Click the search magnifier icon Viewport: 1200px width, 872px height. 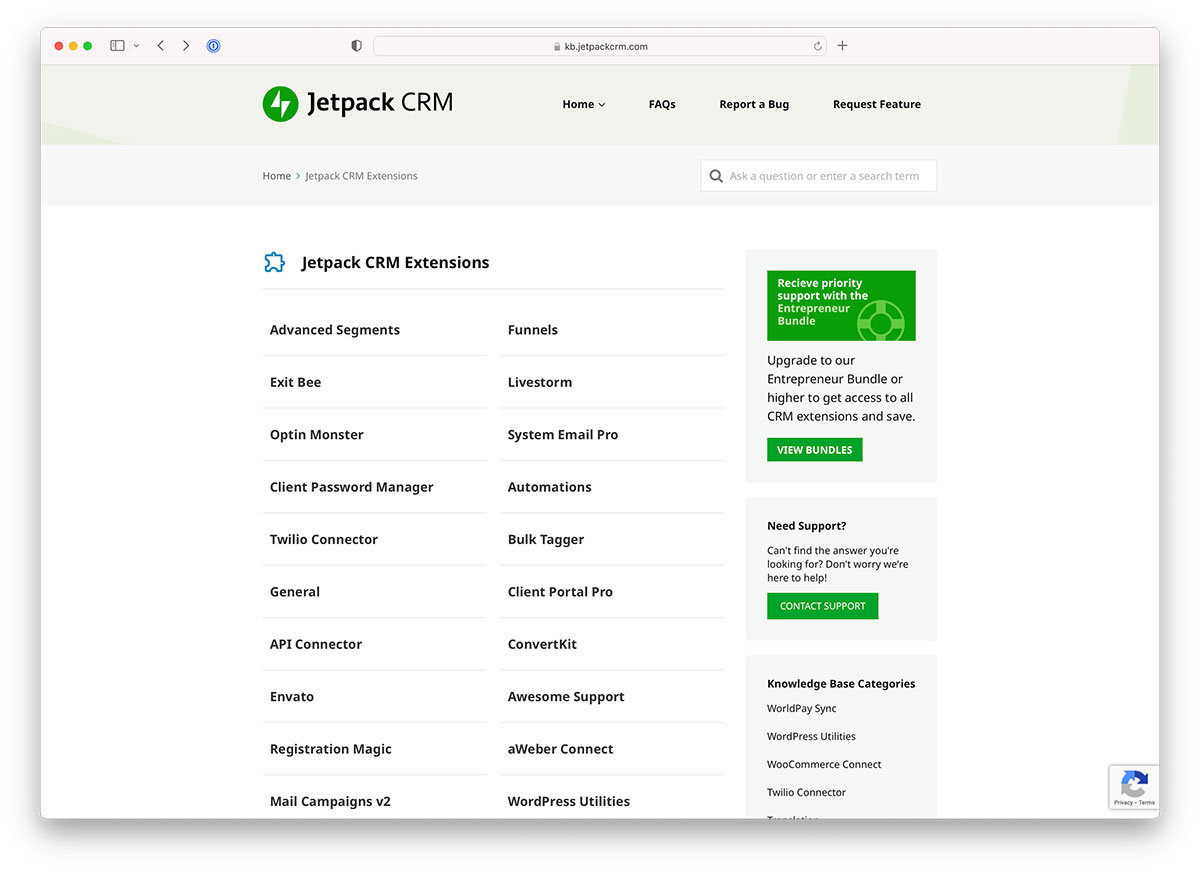(x=716, y=176)
